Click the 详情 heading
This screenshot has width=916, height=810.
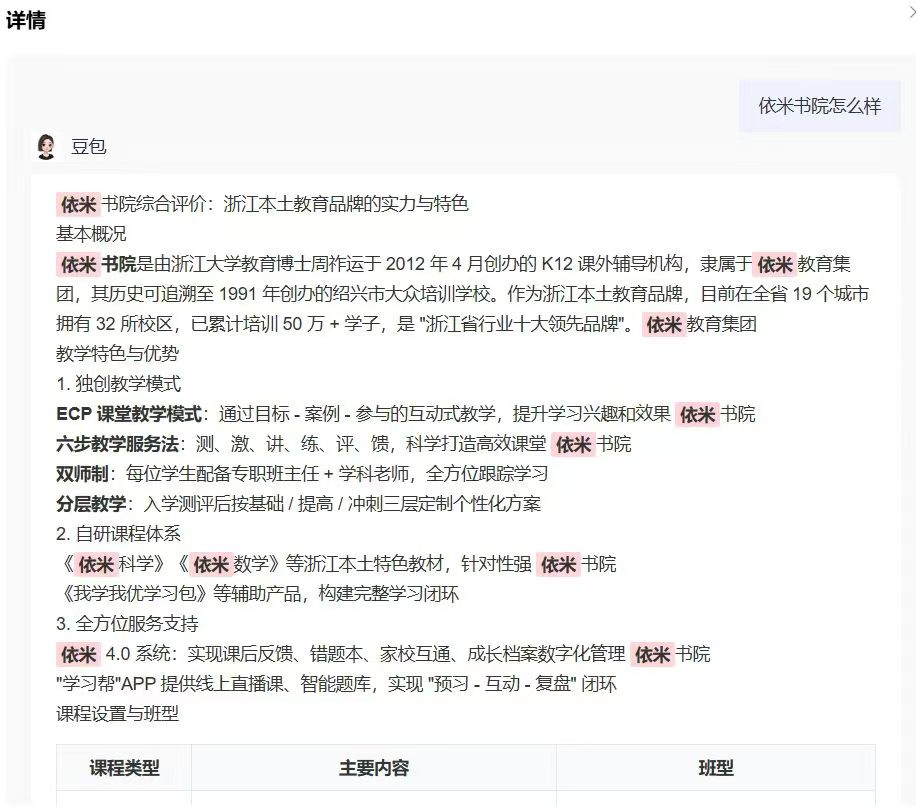coord(26,20)
